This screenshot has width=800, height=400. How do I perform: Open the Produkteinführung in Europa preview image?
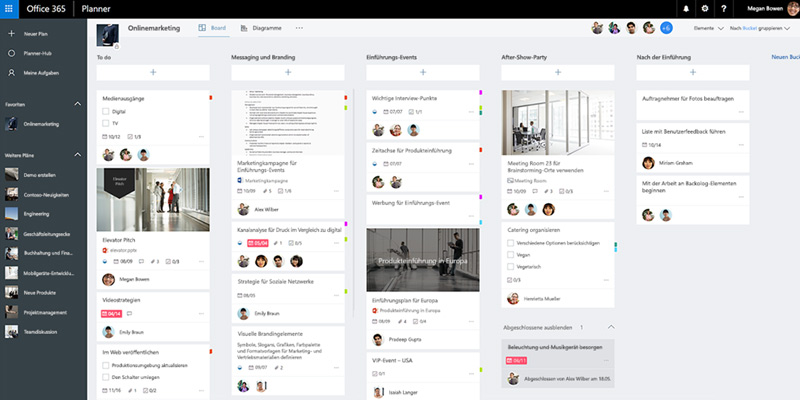tap(423, 260)
